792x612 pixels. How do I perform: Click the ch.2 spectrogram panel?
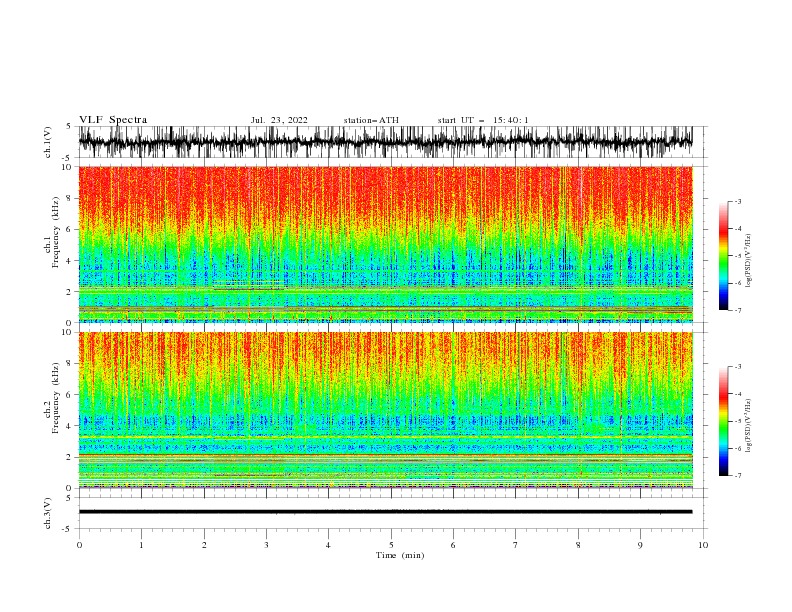pyautogui.click(x=385, y=410)
